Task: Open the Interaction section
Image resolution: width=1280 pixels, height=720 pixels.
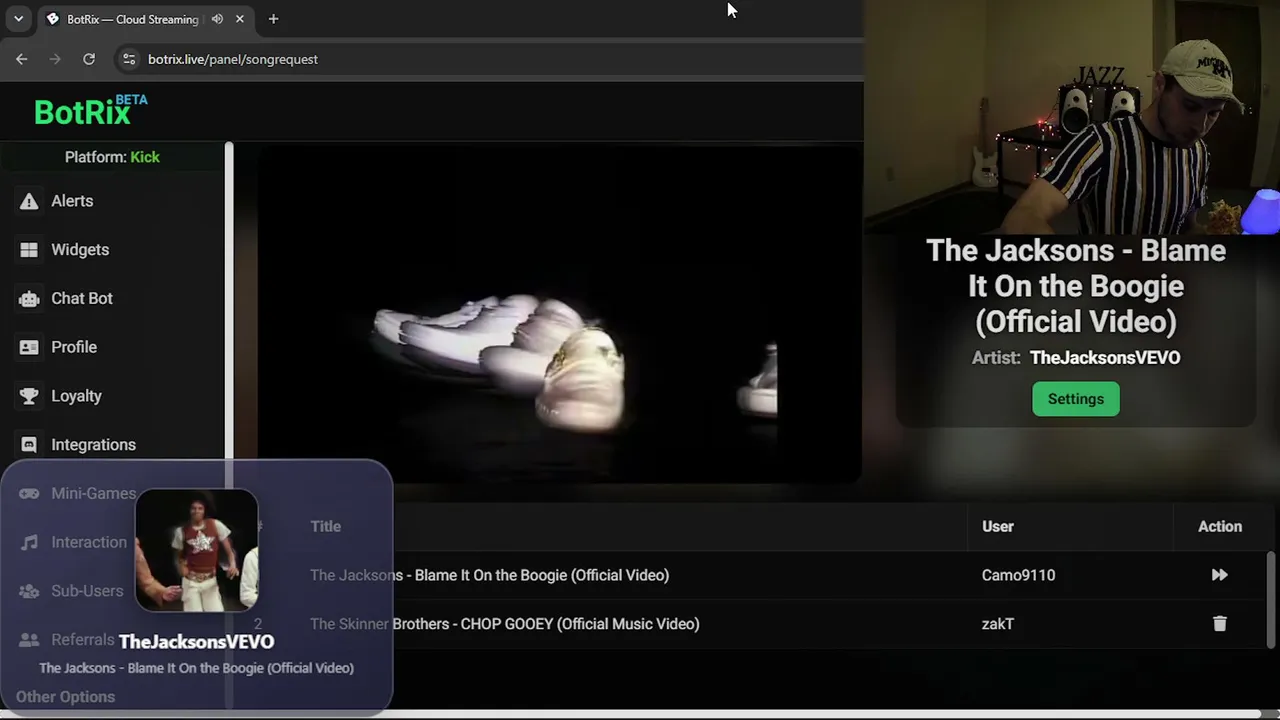Action: 89,542
